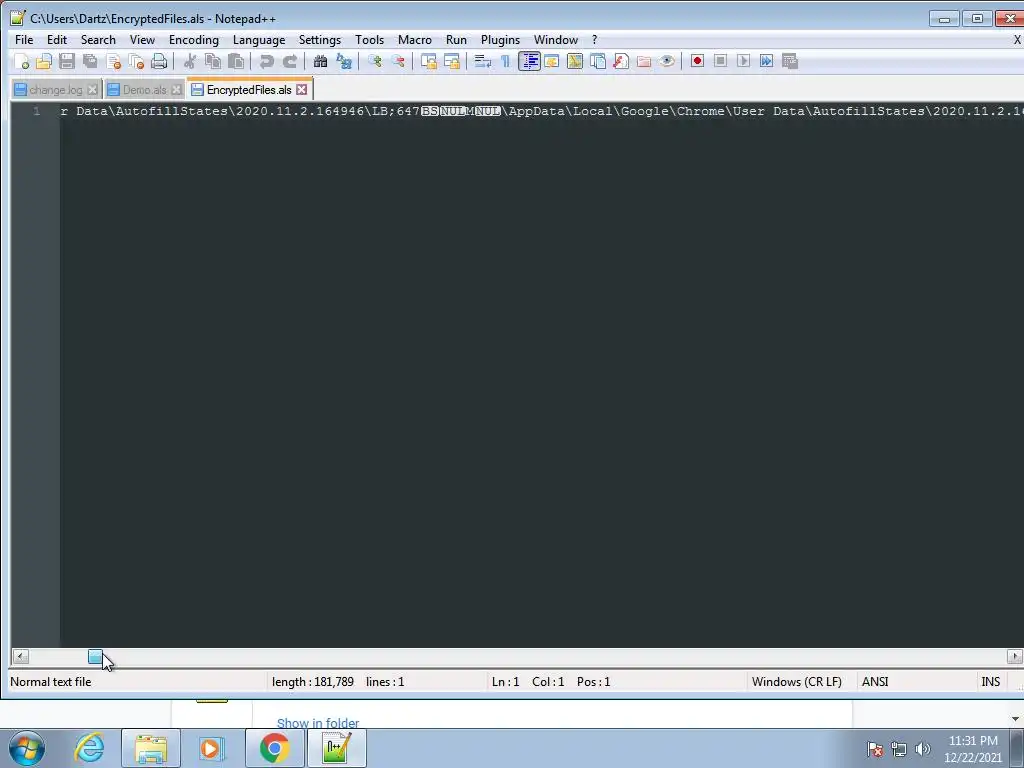Open the Function List icon

click(620, 61)
